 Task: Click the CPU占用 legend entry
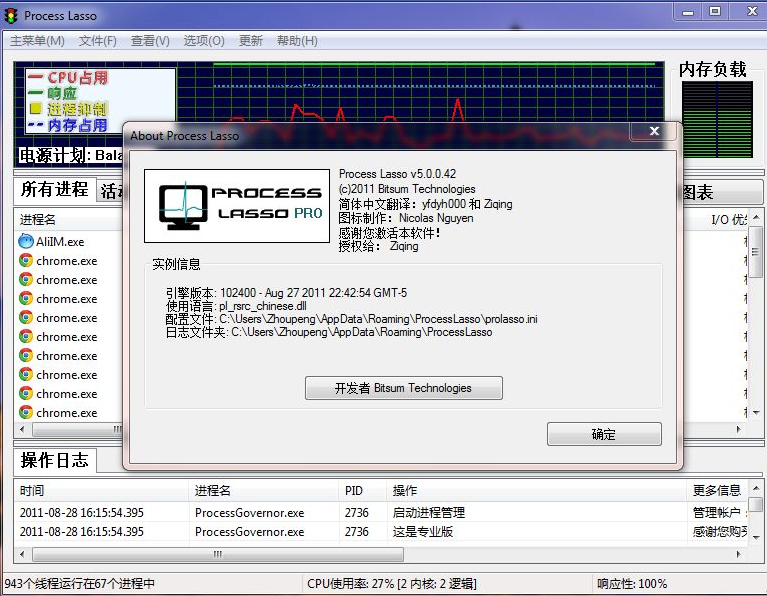pos(68,77)
